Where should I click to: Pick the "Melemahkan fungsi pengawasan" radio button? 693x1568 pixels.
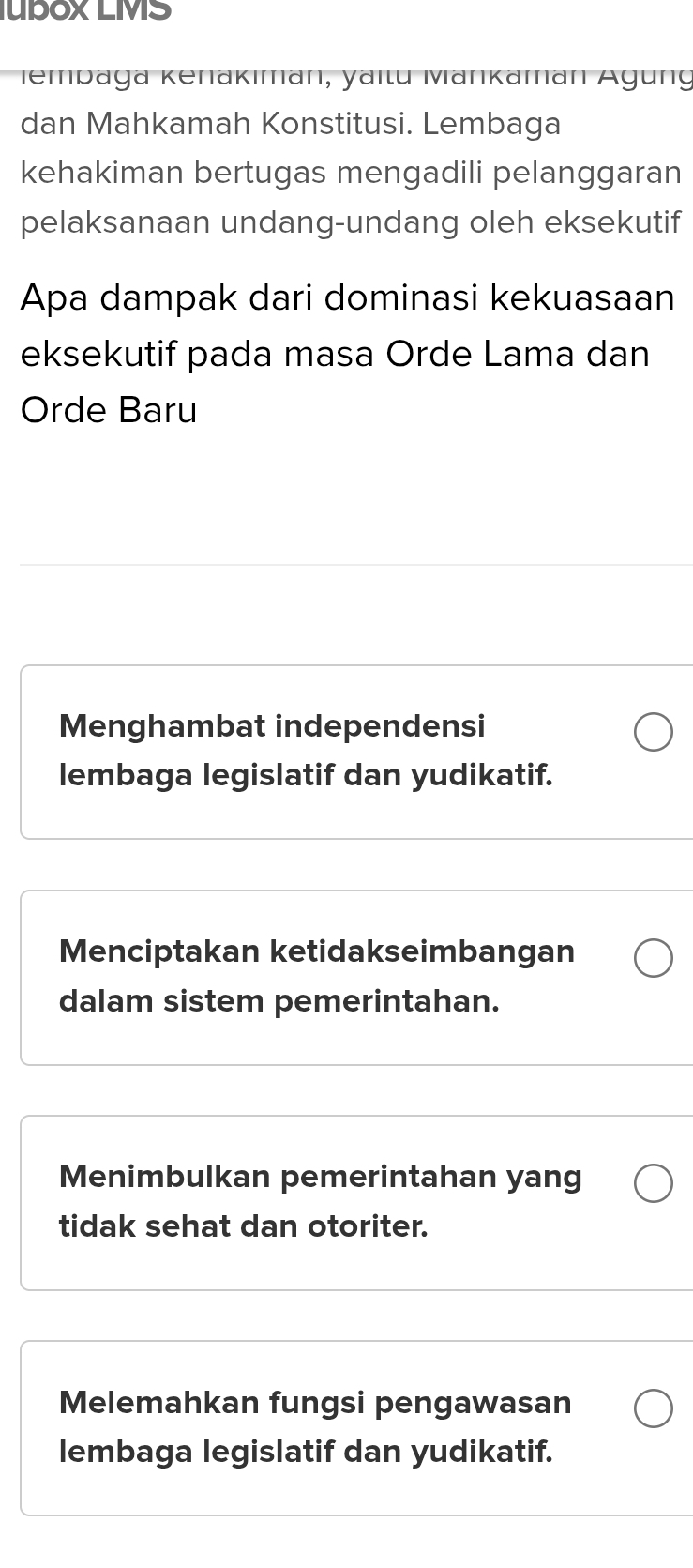pyautogui.click(x=653, y=1408)
